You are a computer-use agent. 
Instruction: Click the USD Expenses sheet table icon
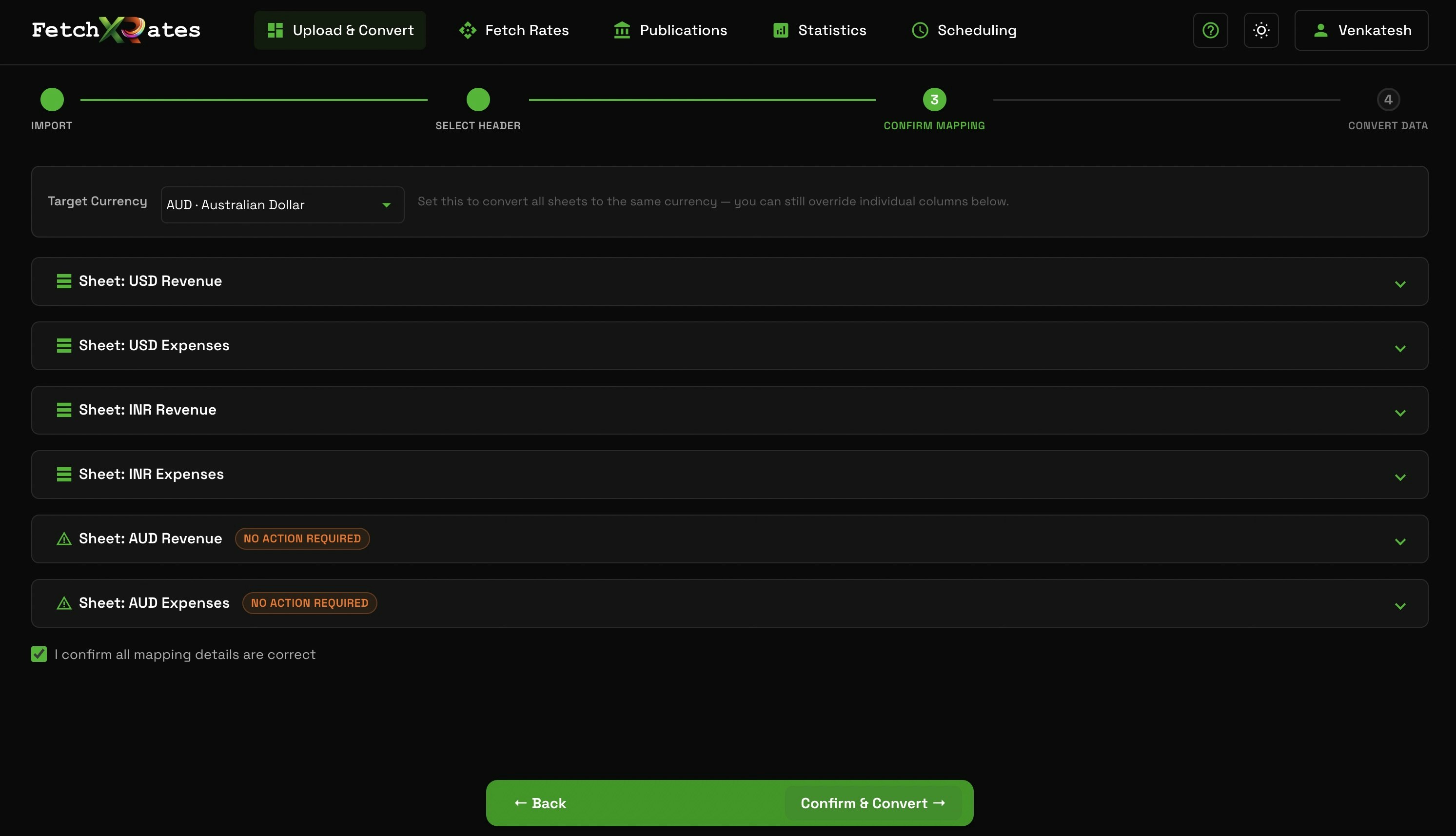click(64, 345)
